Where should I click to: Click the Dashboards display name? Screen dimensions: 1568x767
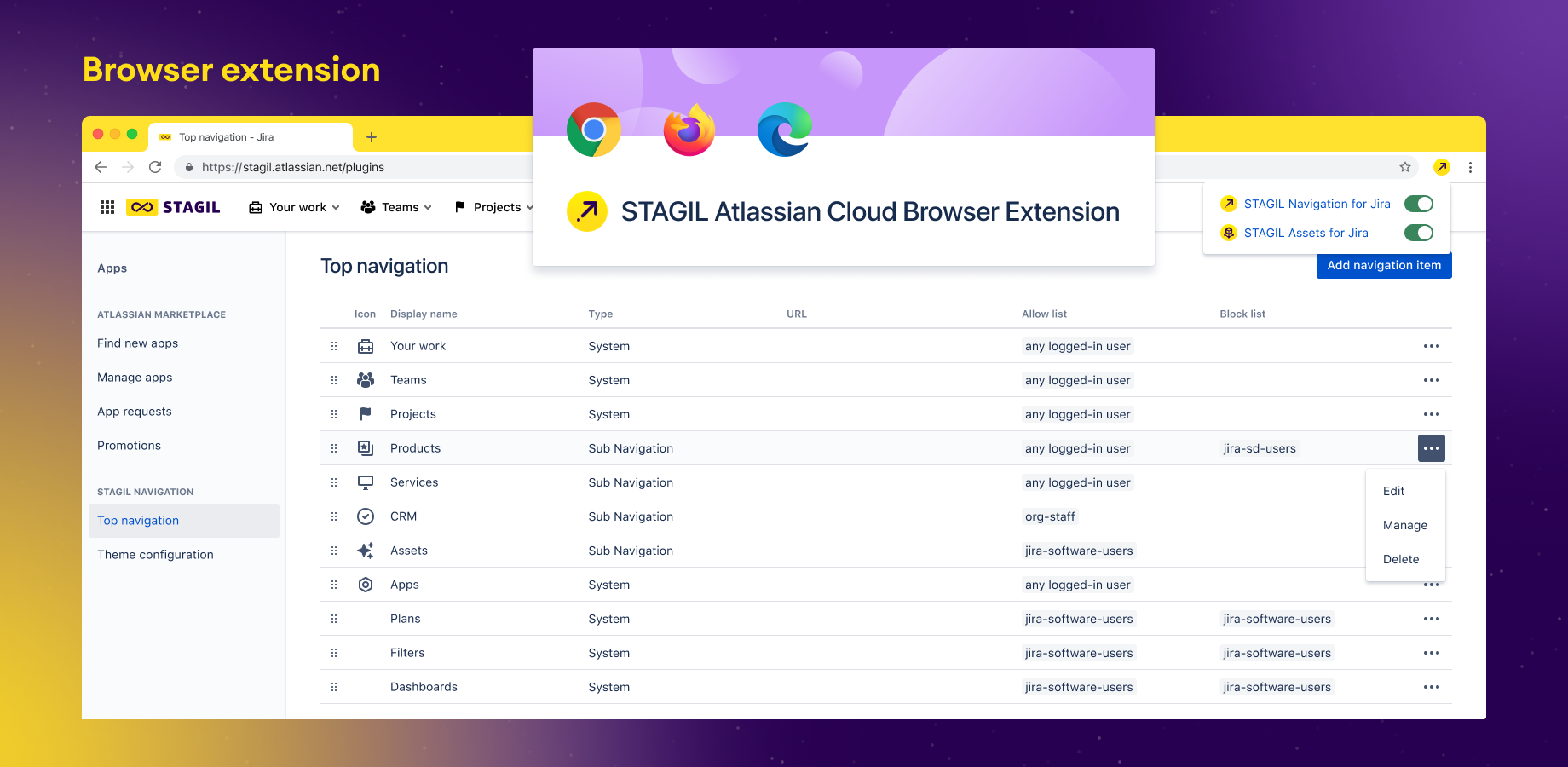pyautogui.click(x=424, y=687)
